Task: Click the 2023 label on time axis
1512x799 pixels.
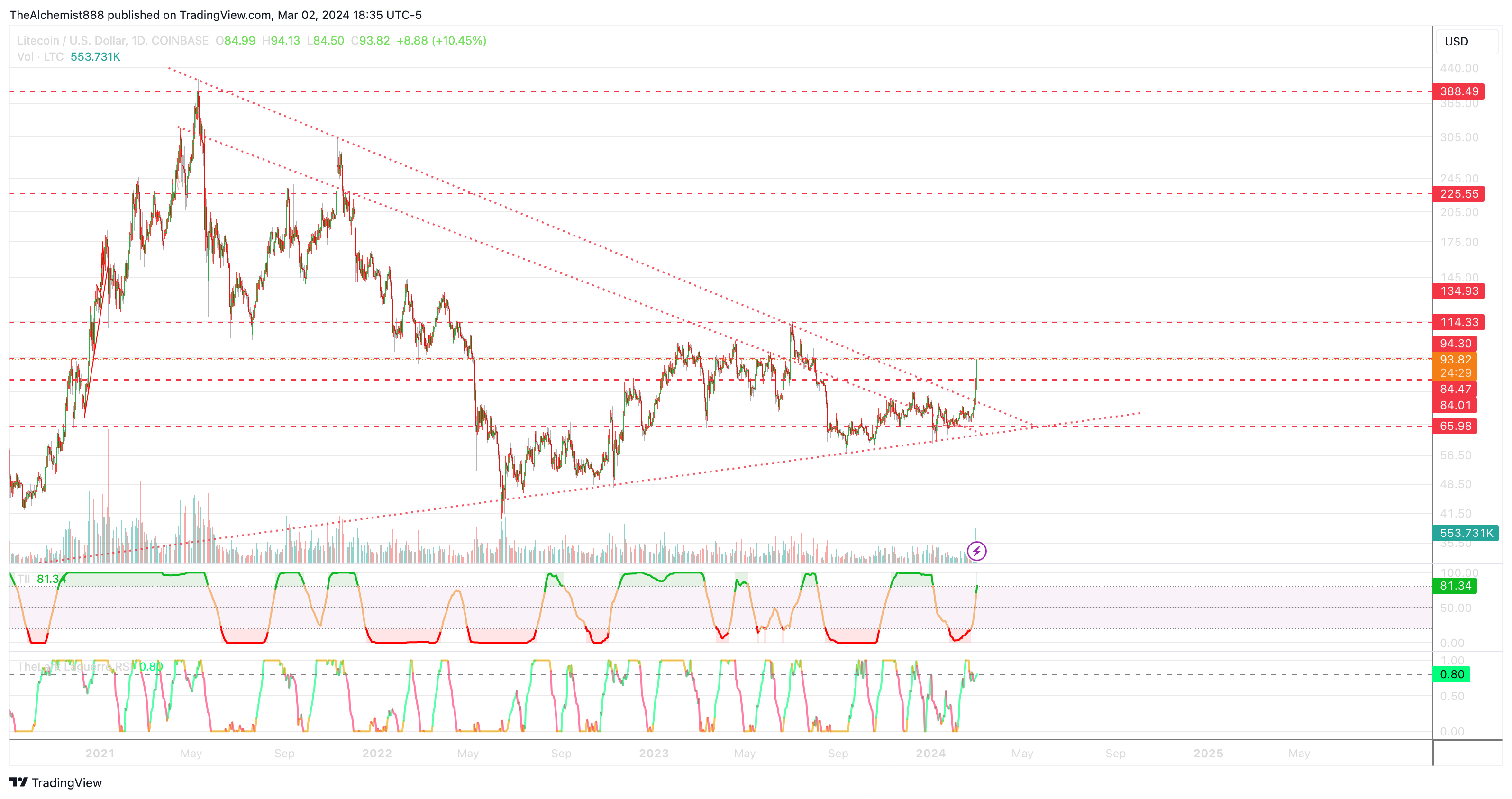Action: pos(654,753)
